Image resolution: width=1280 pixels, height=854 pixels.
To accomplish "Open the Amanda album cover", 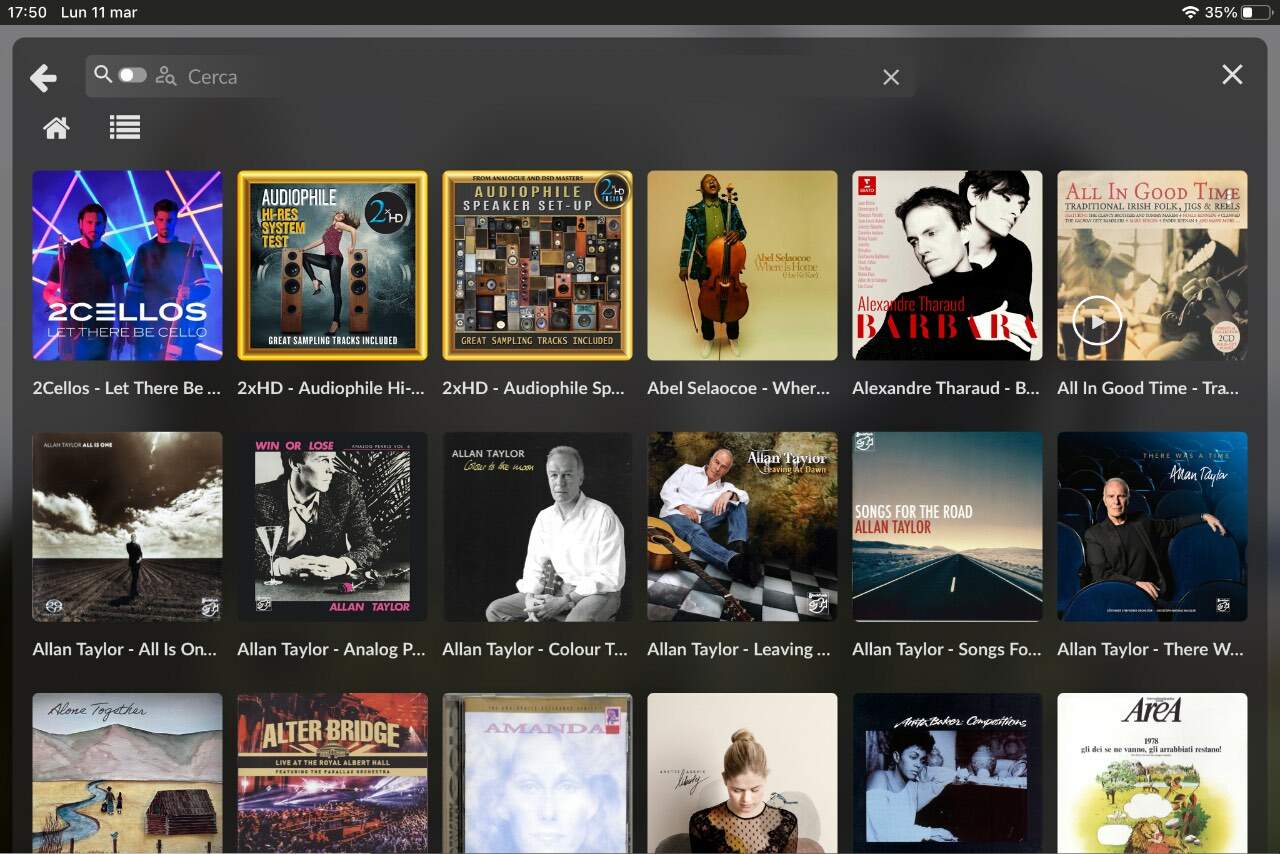I will coord(537,773).
